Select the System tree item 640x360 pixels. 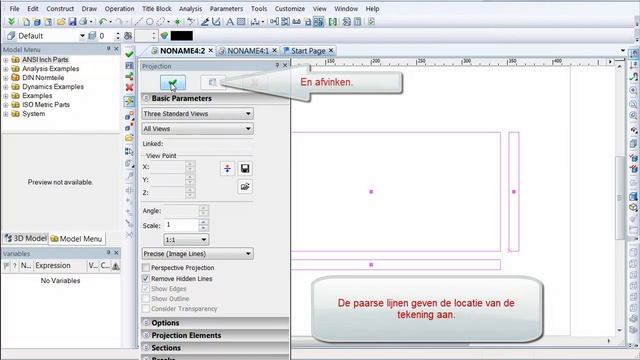click(x=33, y=113)
